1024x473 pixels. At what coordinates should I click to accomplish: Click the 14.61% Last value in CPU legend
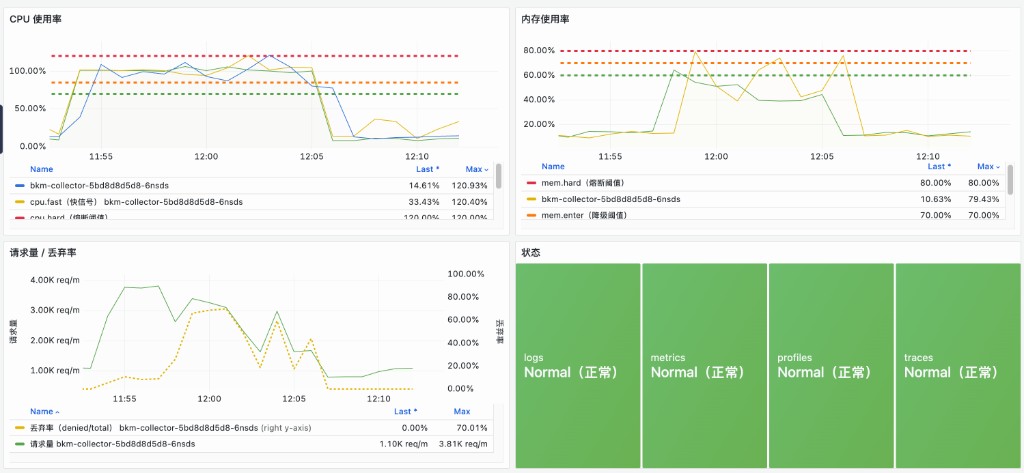click(425, 186)
